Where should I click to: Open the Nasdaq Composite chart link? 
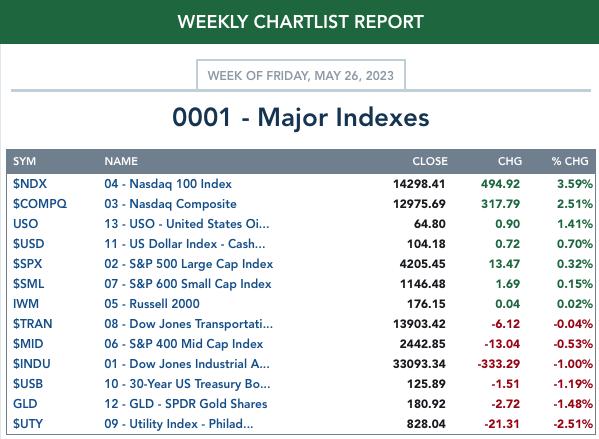click(170, 204)
